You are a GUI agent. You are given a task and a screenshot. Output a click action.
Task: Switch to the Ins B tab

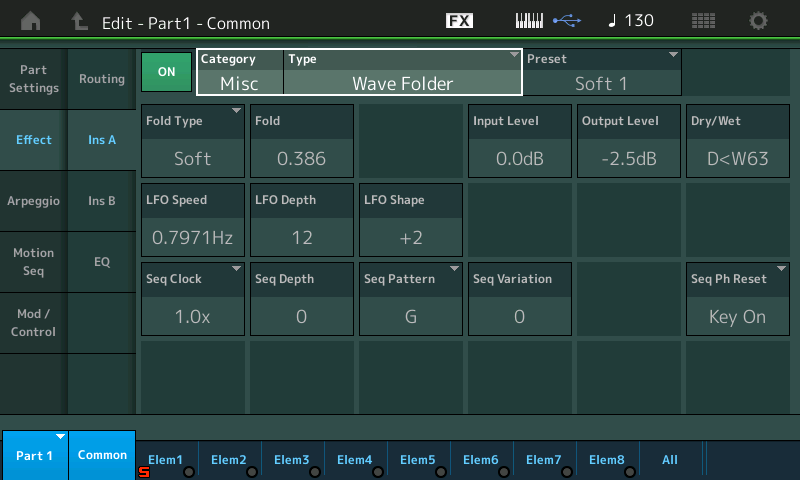tap(102, 201)
